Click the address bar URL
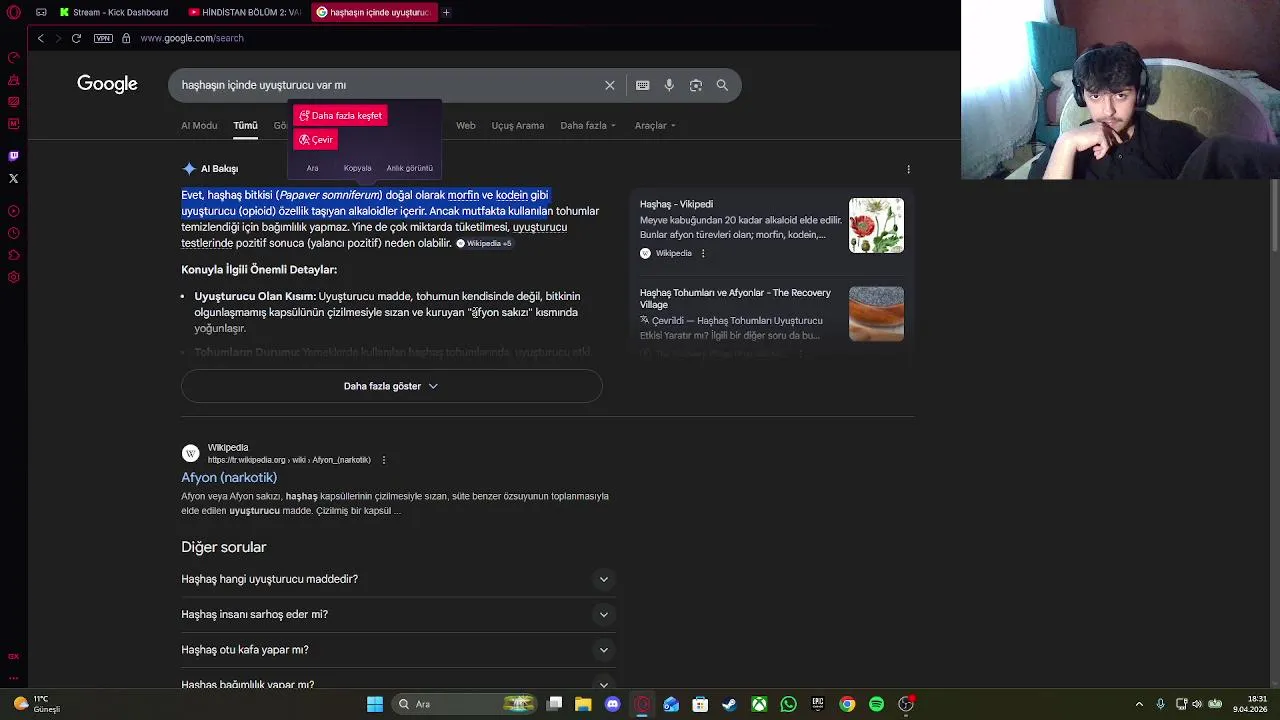1280x720 pixels. [x=191, y=38]
